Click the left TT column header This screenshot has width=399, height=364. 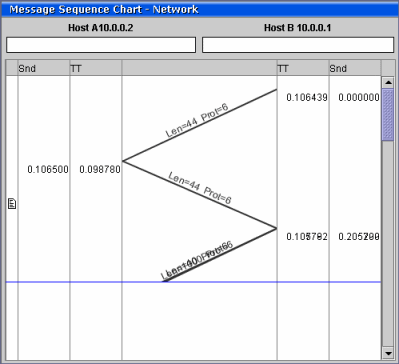click(96, 68)
